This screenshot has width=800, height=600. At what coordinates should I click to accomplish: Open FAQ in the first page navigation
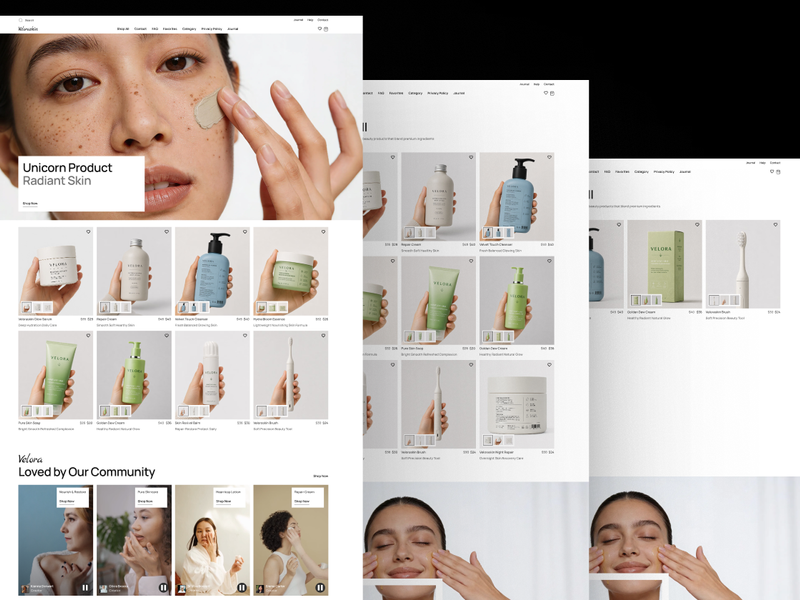coord(155,29)
